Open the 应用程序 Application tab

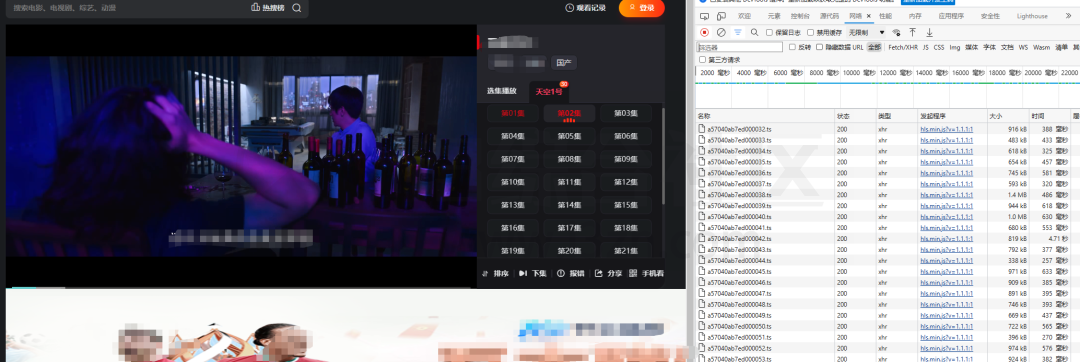click(x=951, y=16)
